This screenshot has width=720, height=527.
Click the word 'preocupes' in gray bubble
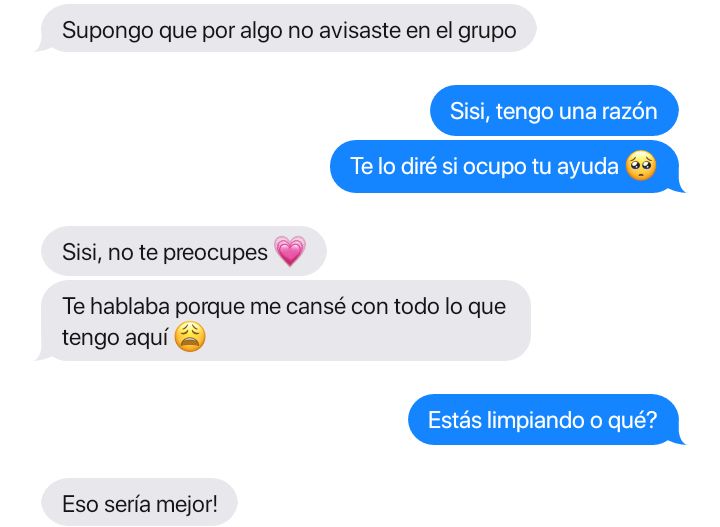click(215, 253)
